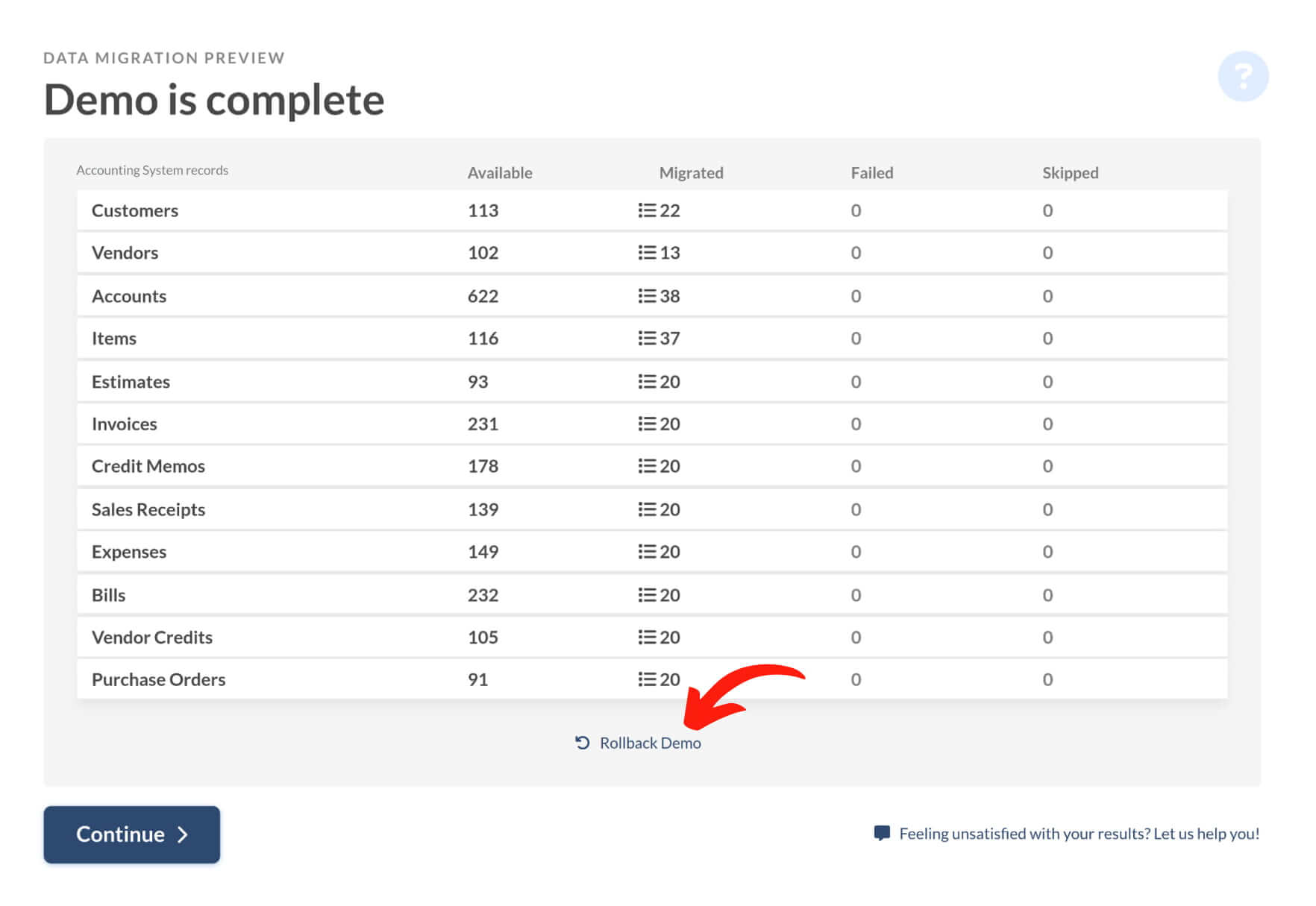Select the Expenses row label

[129, 552]
